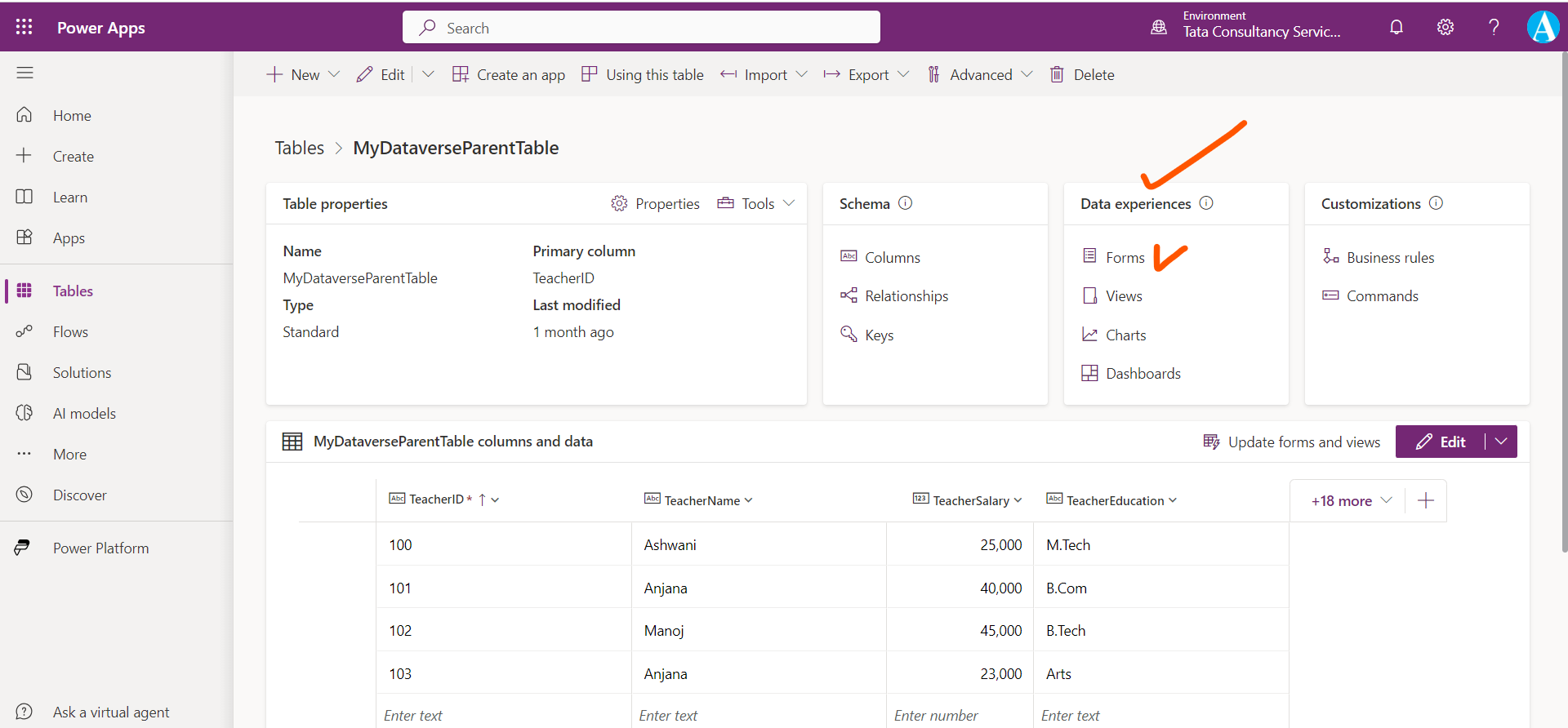This screenshot has height=728, width=1568.
Task: Collapse the left navigation hamburger menu
Action: point(24,73)
